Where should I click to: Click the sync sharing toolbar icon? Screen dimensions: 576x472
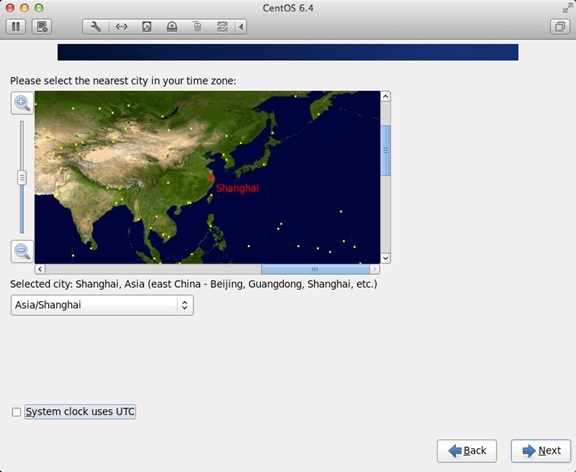pos(222,27)
